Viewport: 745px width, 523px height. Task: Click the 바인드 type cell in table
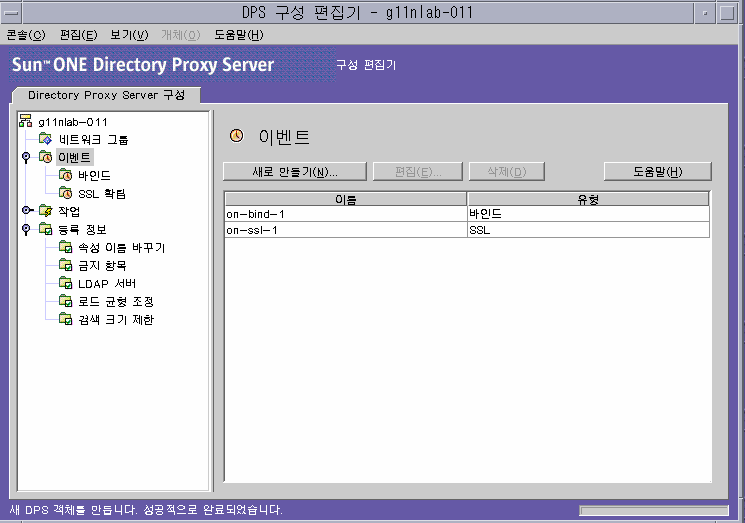tap(588, 214)
